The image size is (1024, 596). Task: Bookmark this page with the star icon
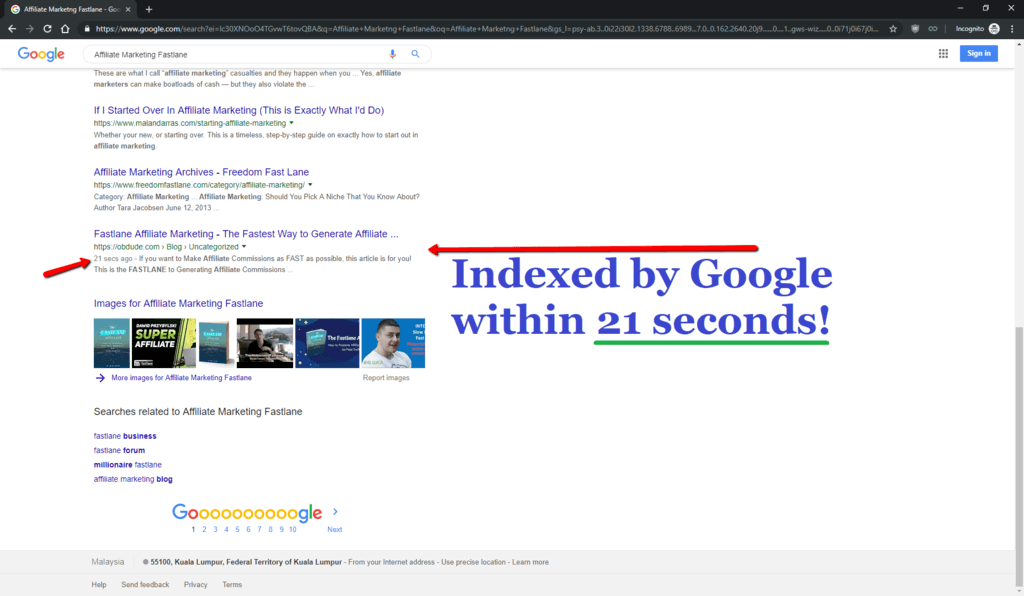[x=893, y=29]
